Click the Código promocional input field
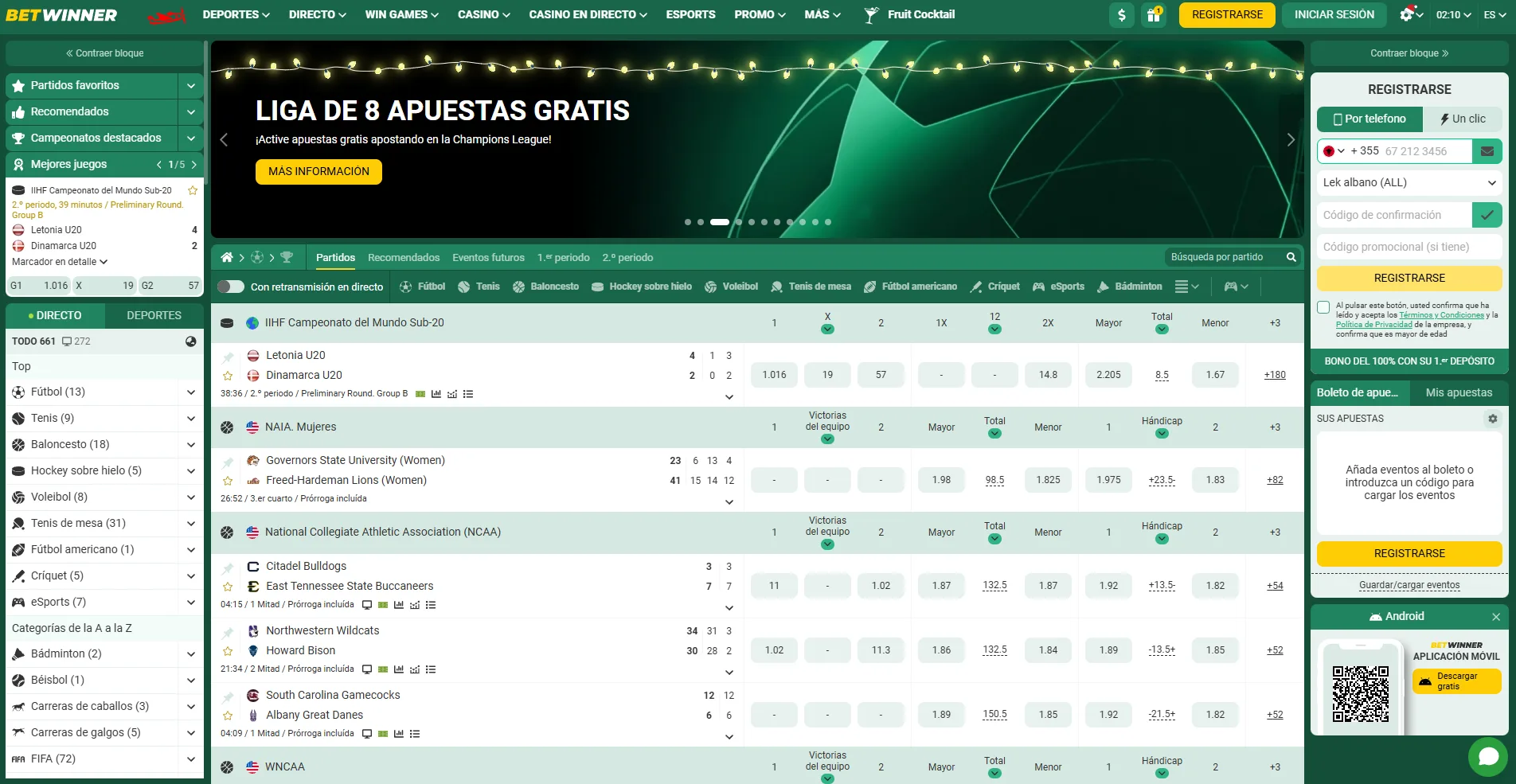 1409,247
